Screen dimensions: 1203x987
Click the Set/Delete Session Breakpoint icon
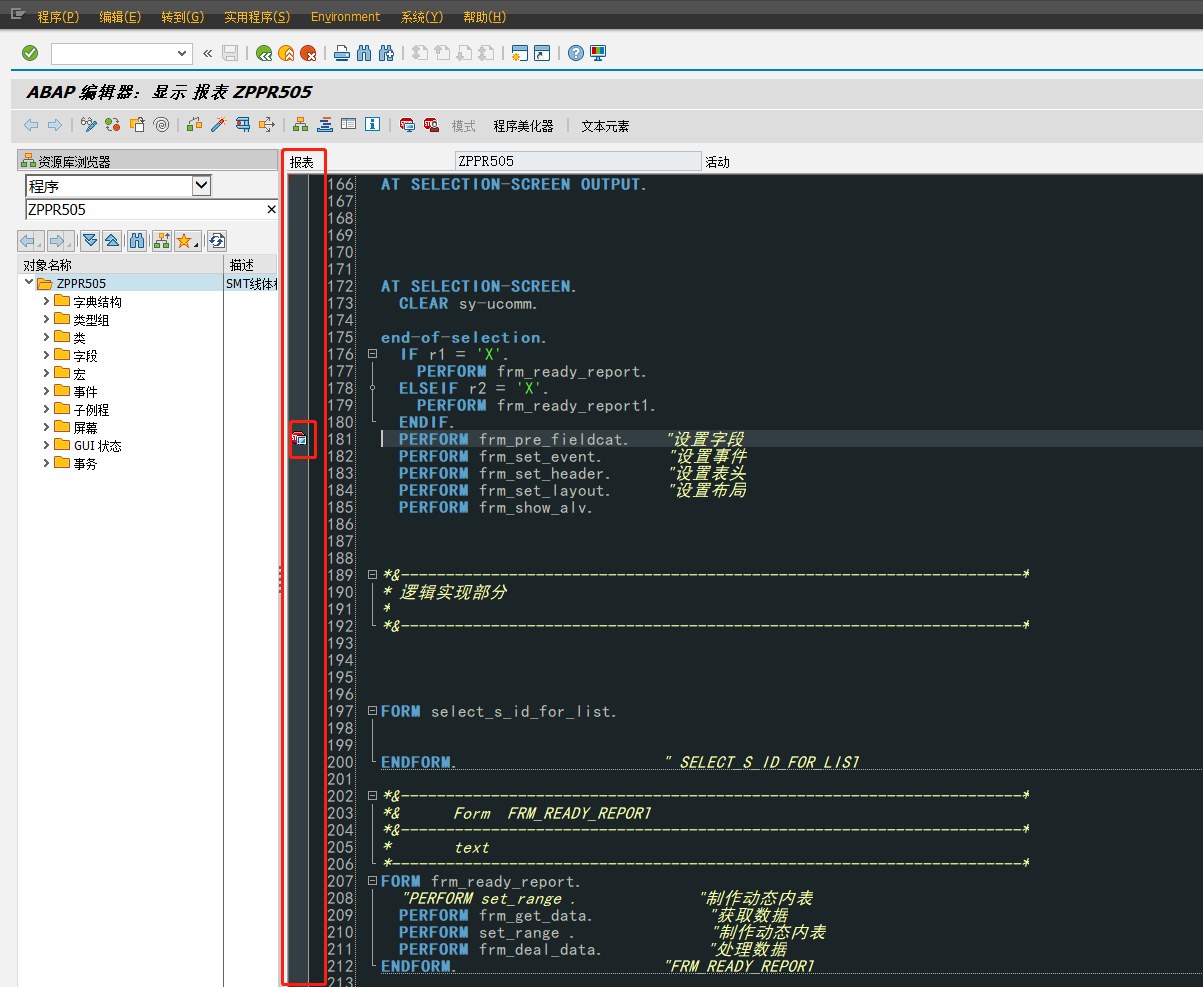click(407, 125)
